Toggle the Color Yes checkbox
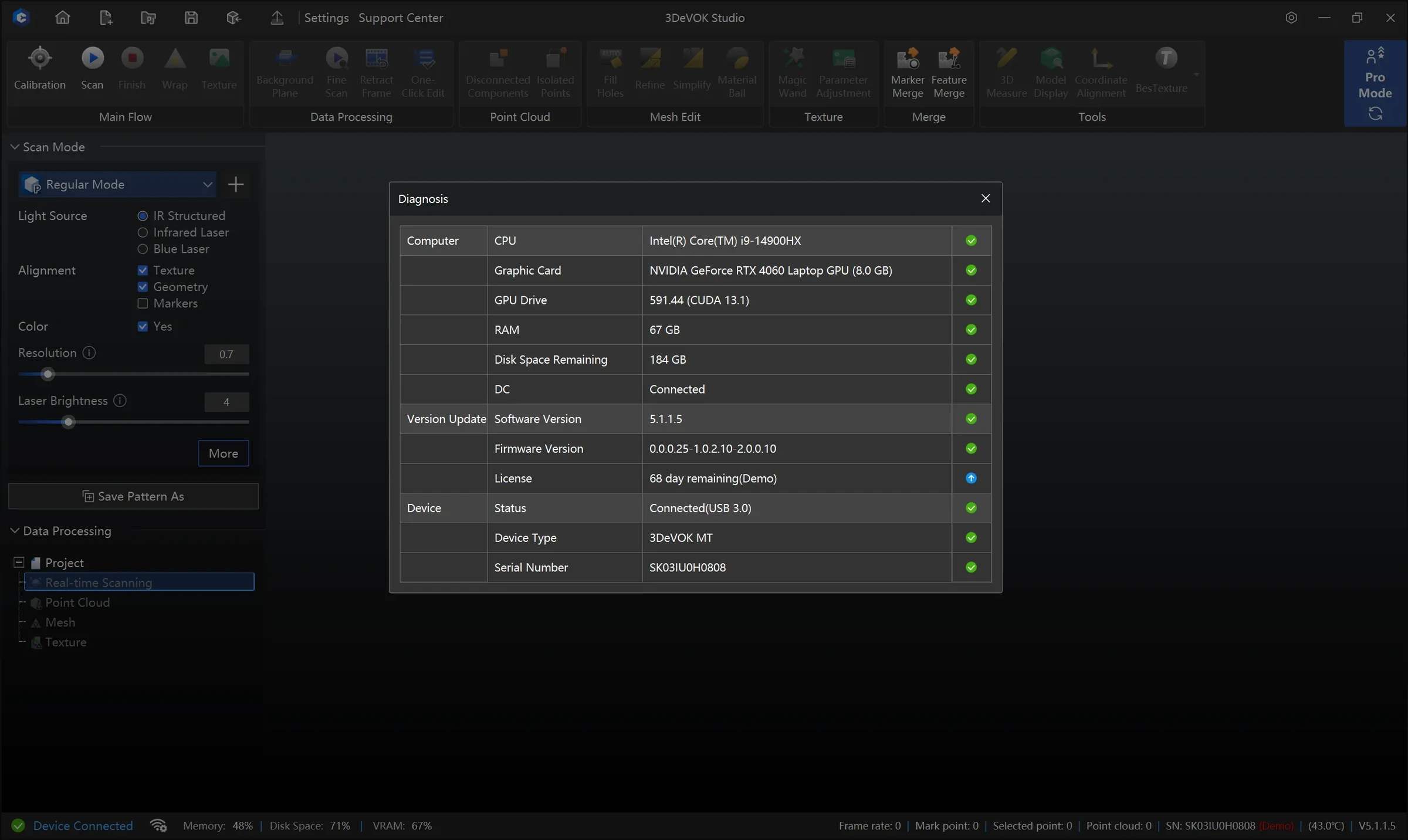 [x=143, y=326]
